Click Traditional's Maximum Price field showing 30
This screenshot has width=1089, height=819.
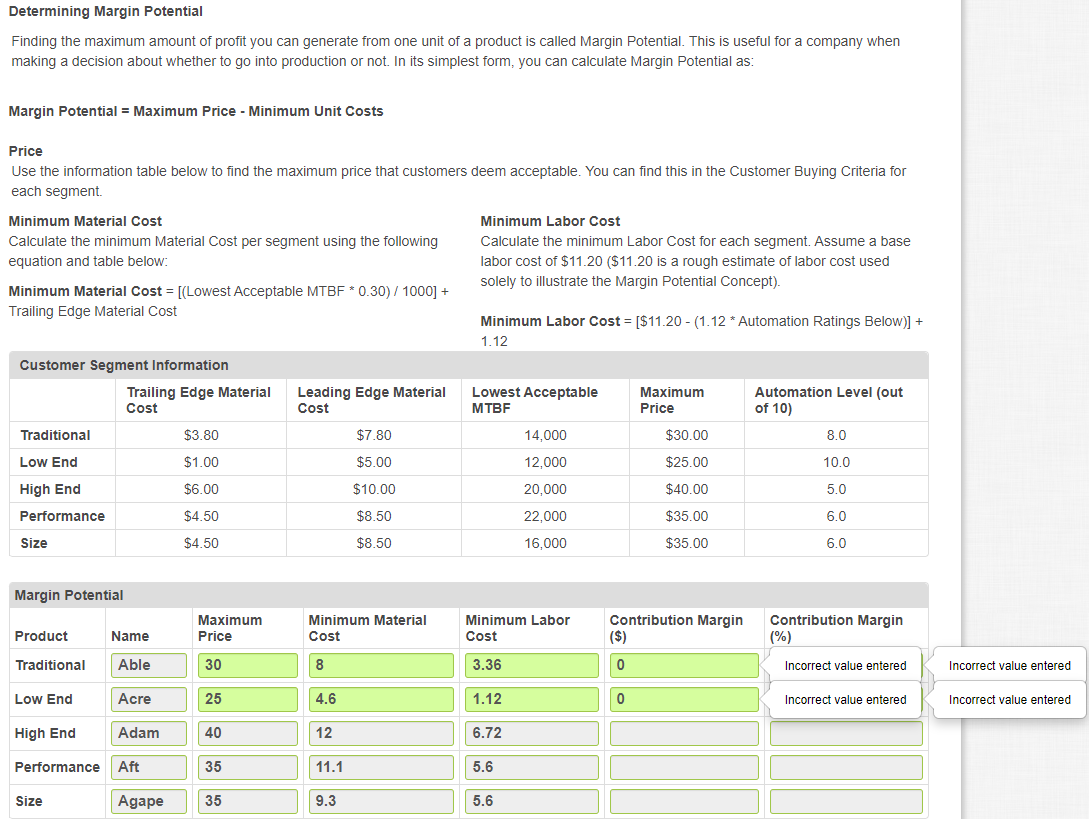[245, 664]
